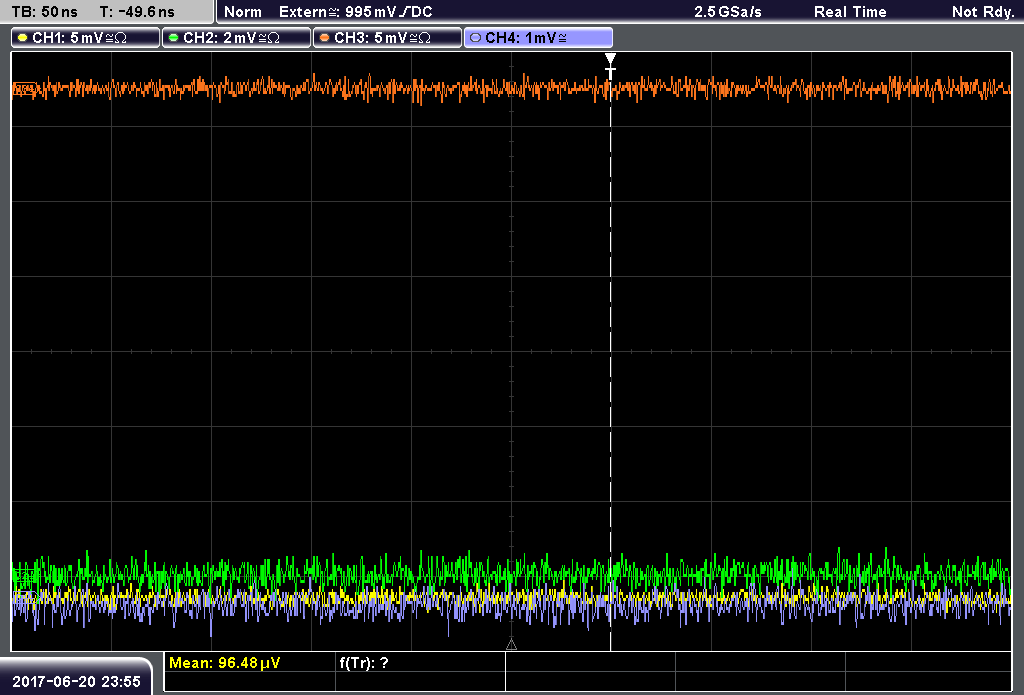Select the CH3: 5 mV channel tab
The height and width of the screenshot is (695, 1024).
(x=387, y=38)
